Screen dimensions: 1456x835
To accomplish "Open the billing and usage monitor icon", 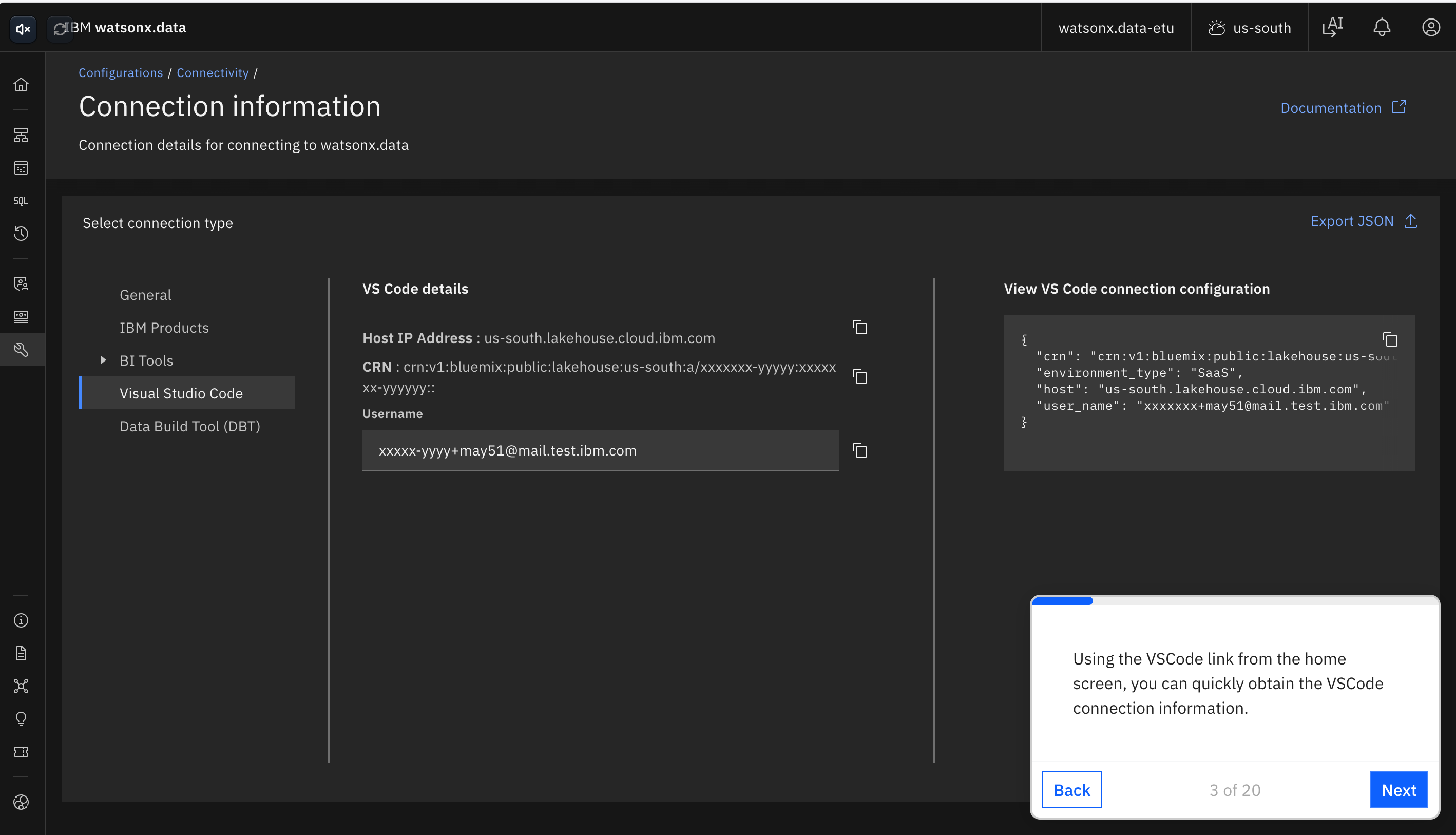I will tap(21, 316).
